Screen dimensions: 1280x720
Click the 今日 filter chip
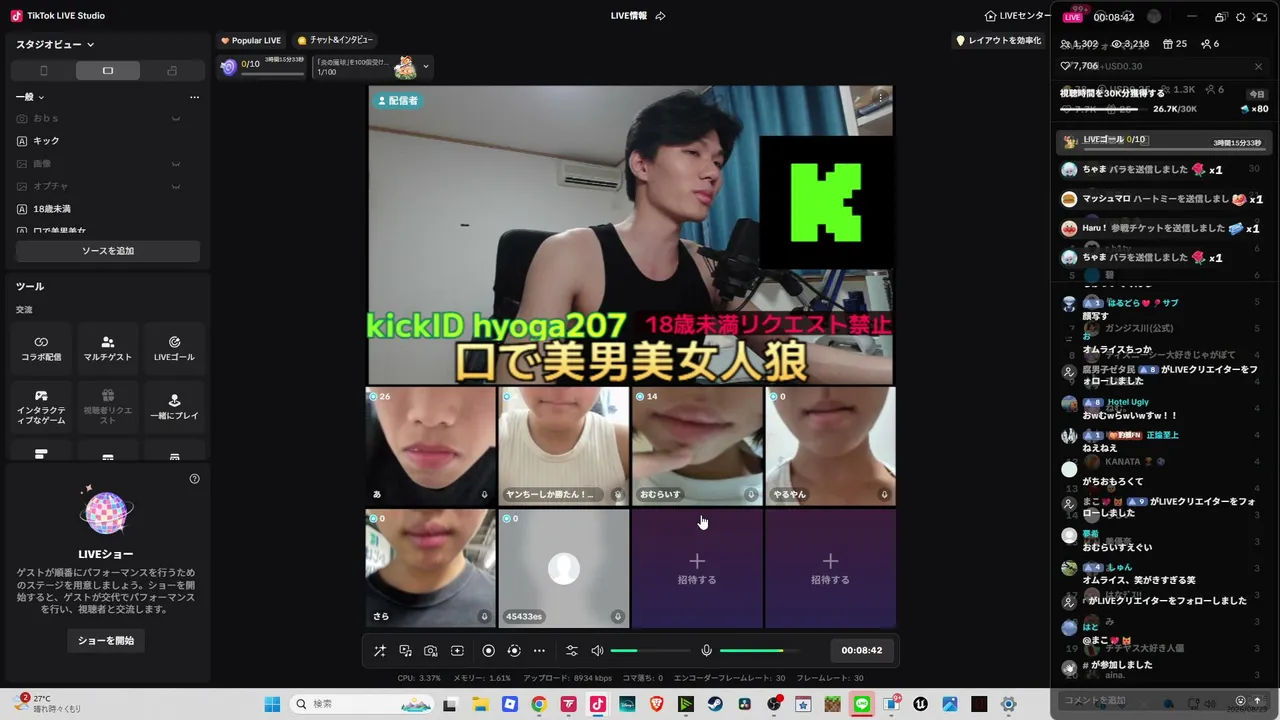click(1257, 94)
